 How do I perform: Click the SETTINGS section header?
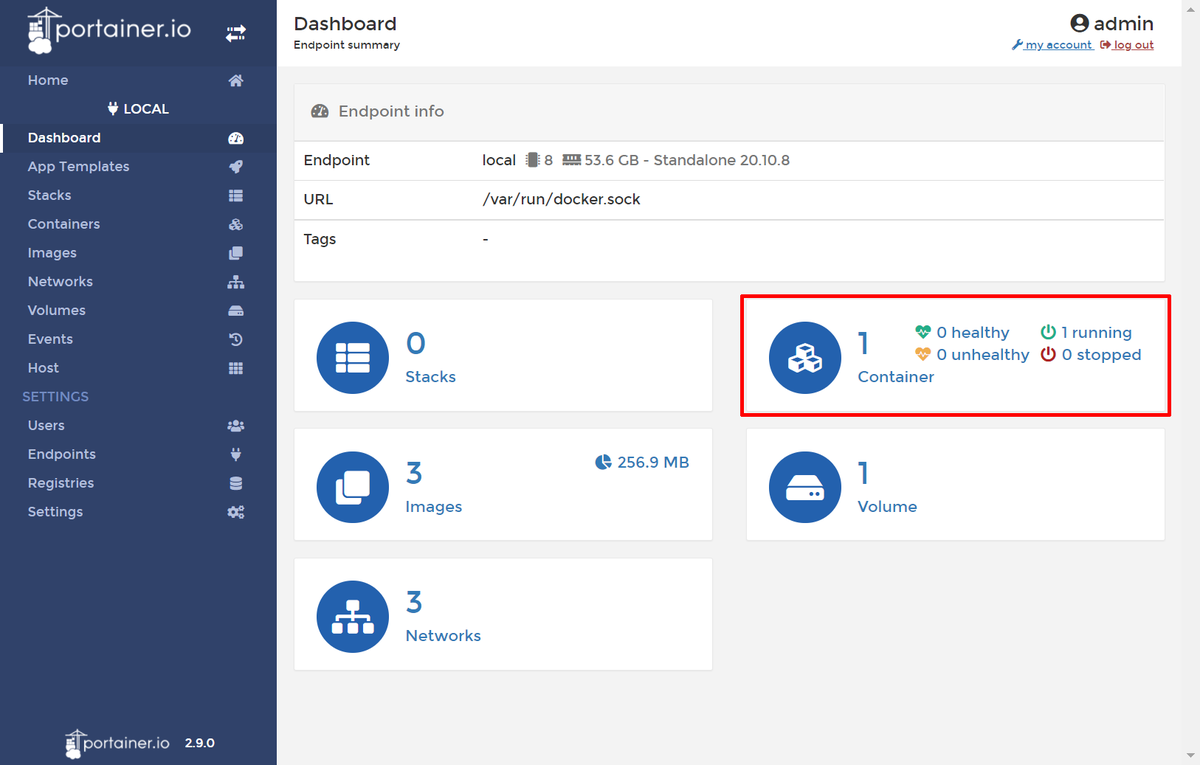tap(55, 397)
